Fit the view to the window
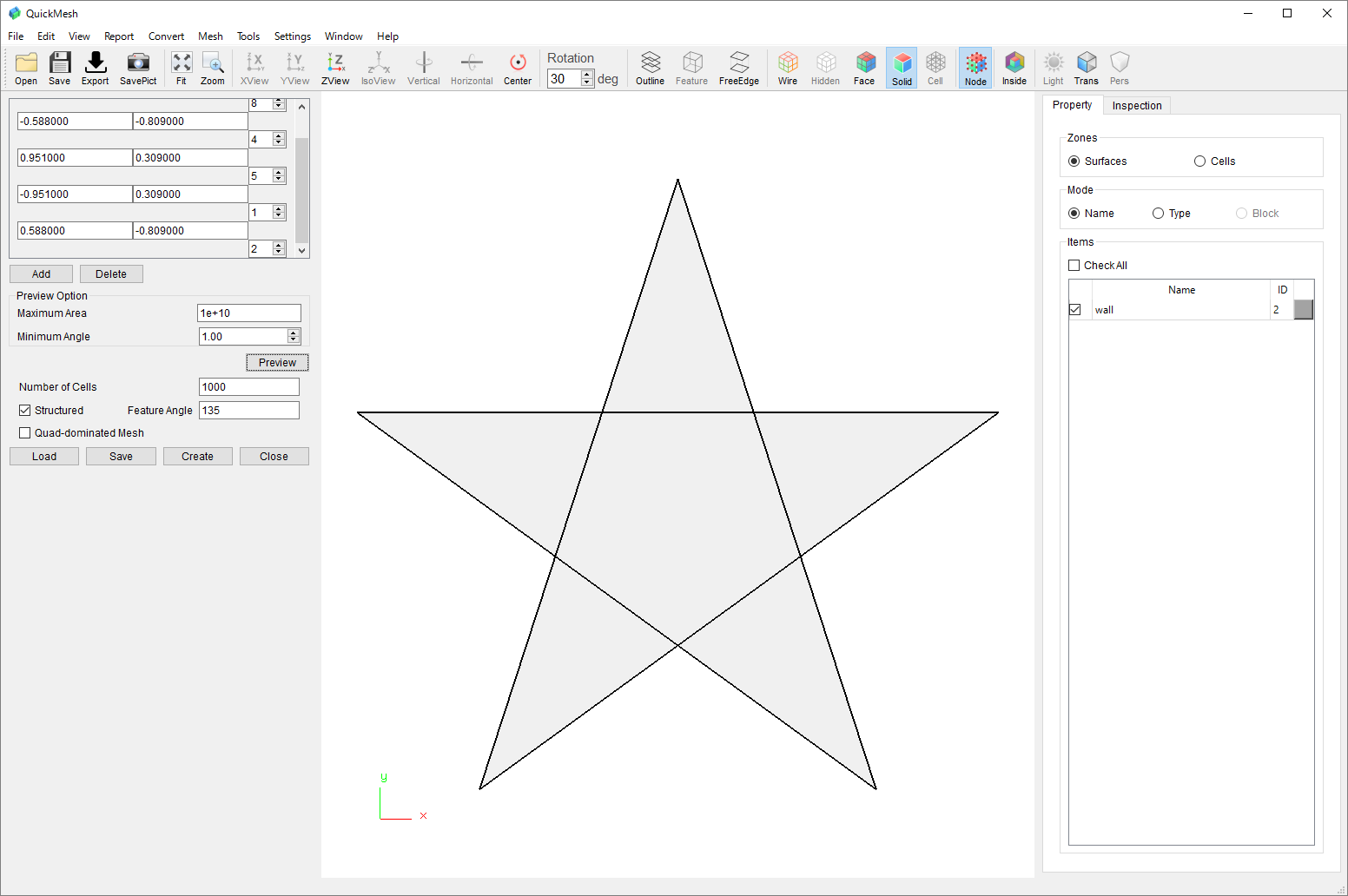The width and height of the screenshot is (1348, 896). (182, 68)
